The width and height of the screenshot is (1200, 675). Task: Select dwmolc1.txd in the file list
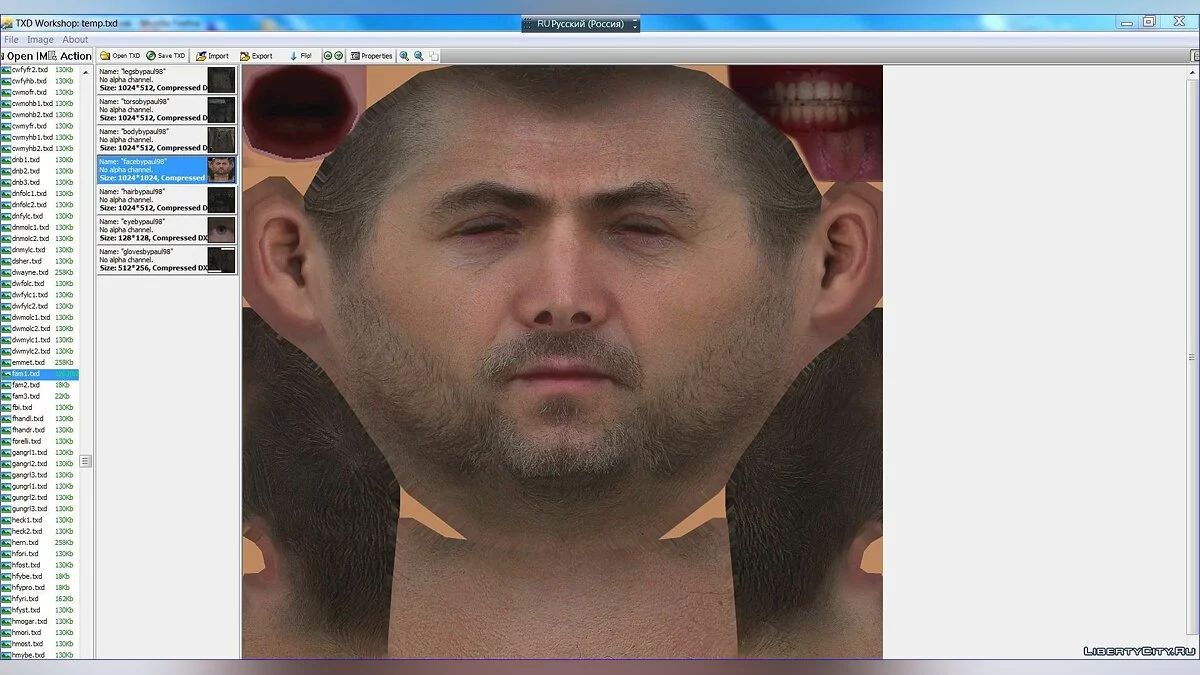pos(40,317)
